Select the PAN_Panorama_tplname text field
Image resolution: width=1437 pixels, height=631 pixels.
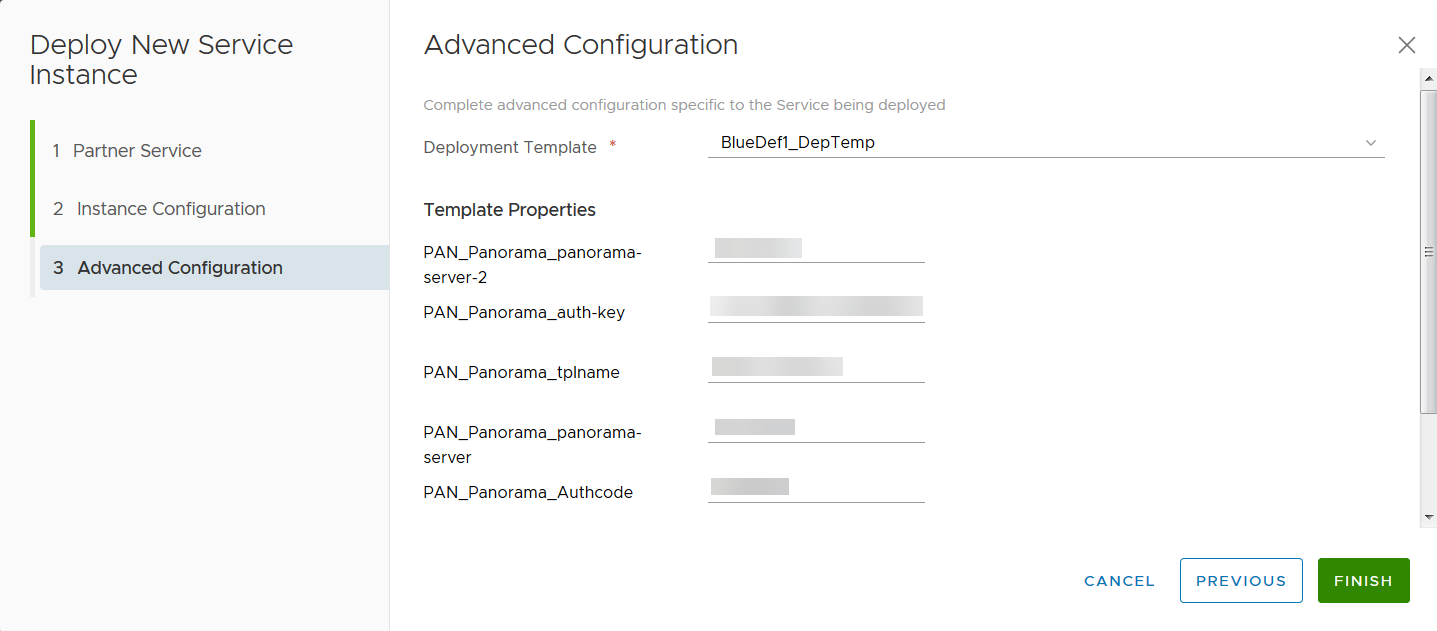tap(816, 367)
